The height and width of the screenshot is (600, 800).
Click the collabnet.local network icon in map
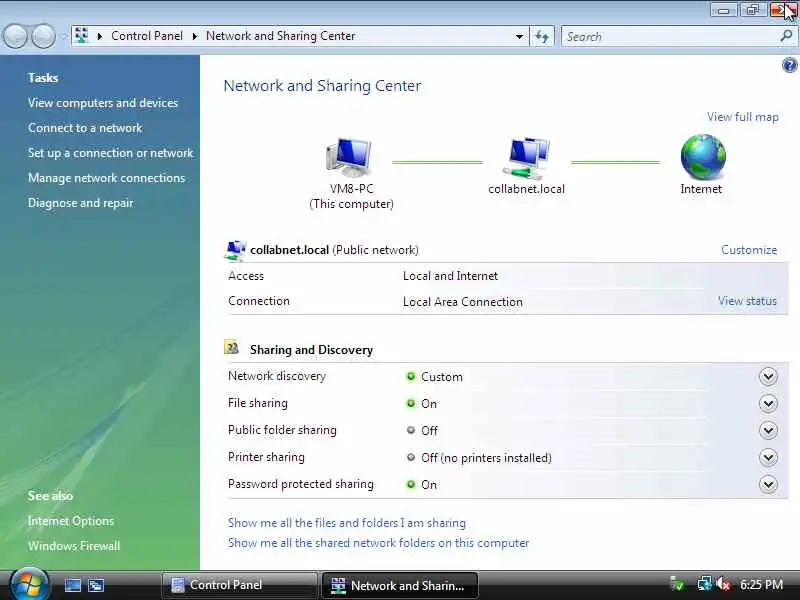pos(527,158)
